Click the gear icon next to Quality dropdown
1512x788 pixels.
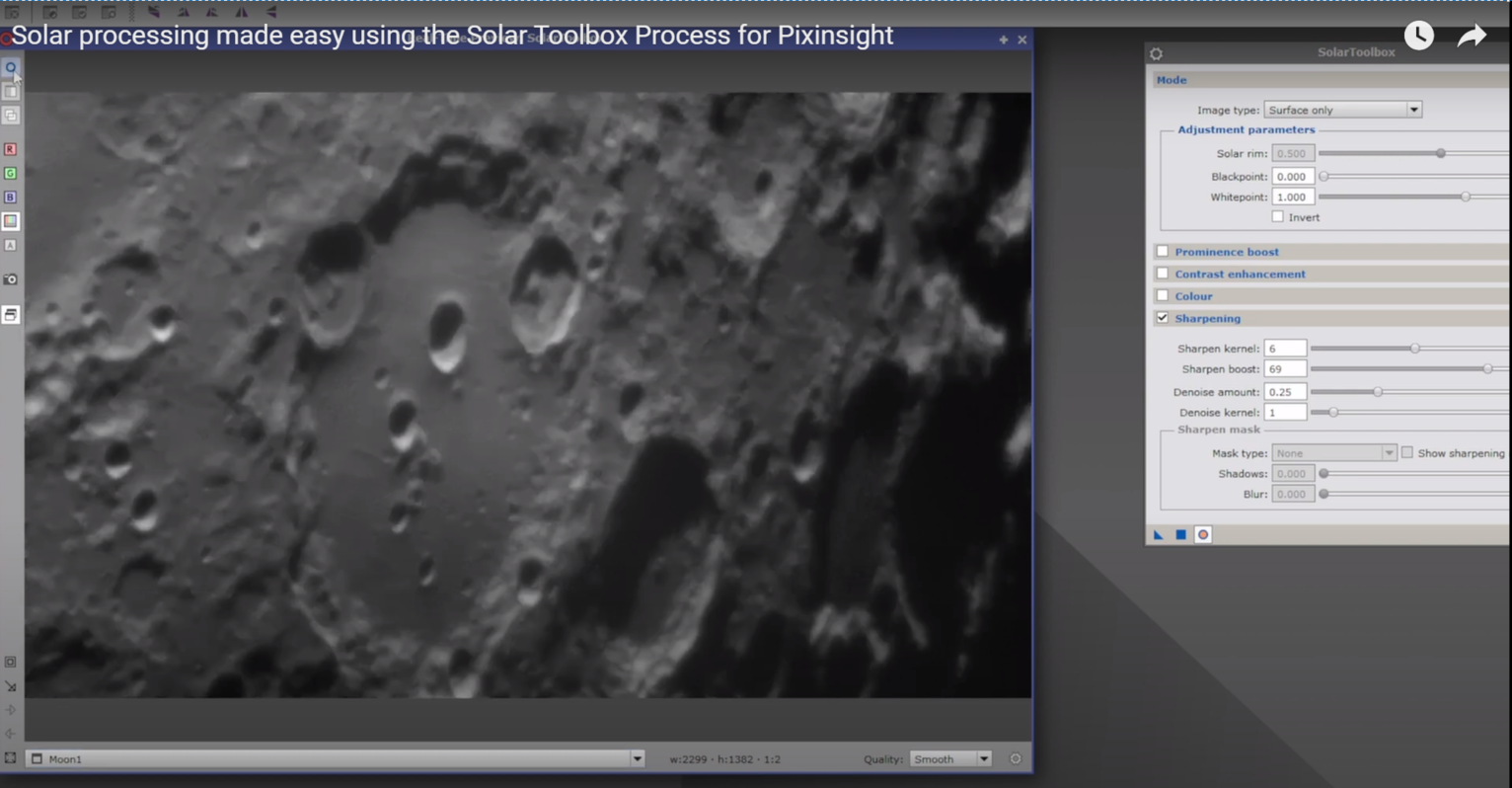tap(1016, 758)
